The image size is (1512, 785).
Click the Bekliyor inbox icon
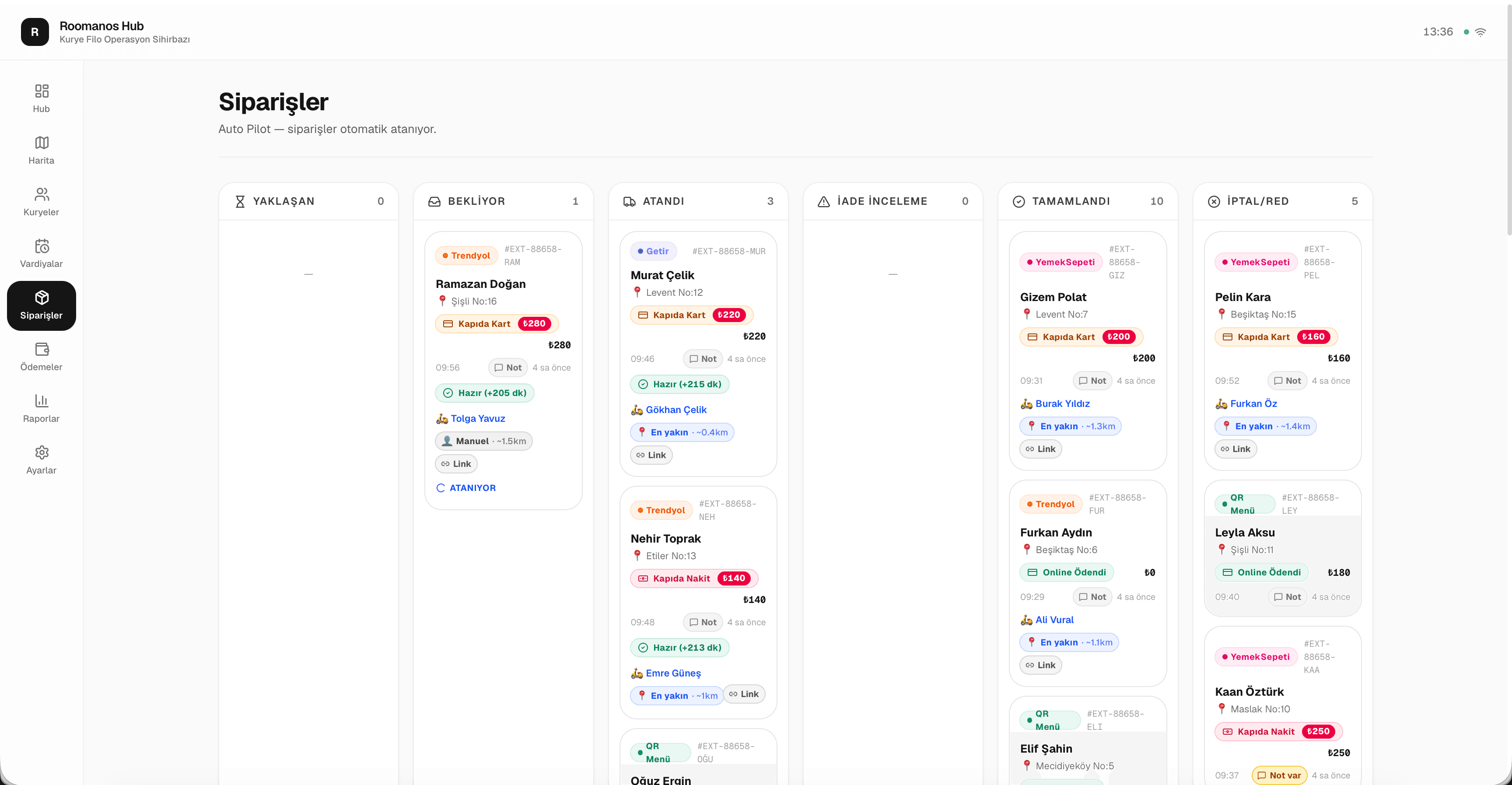434,201
